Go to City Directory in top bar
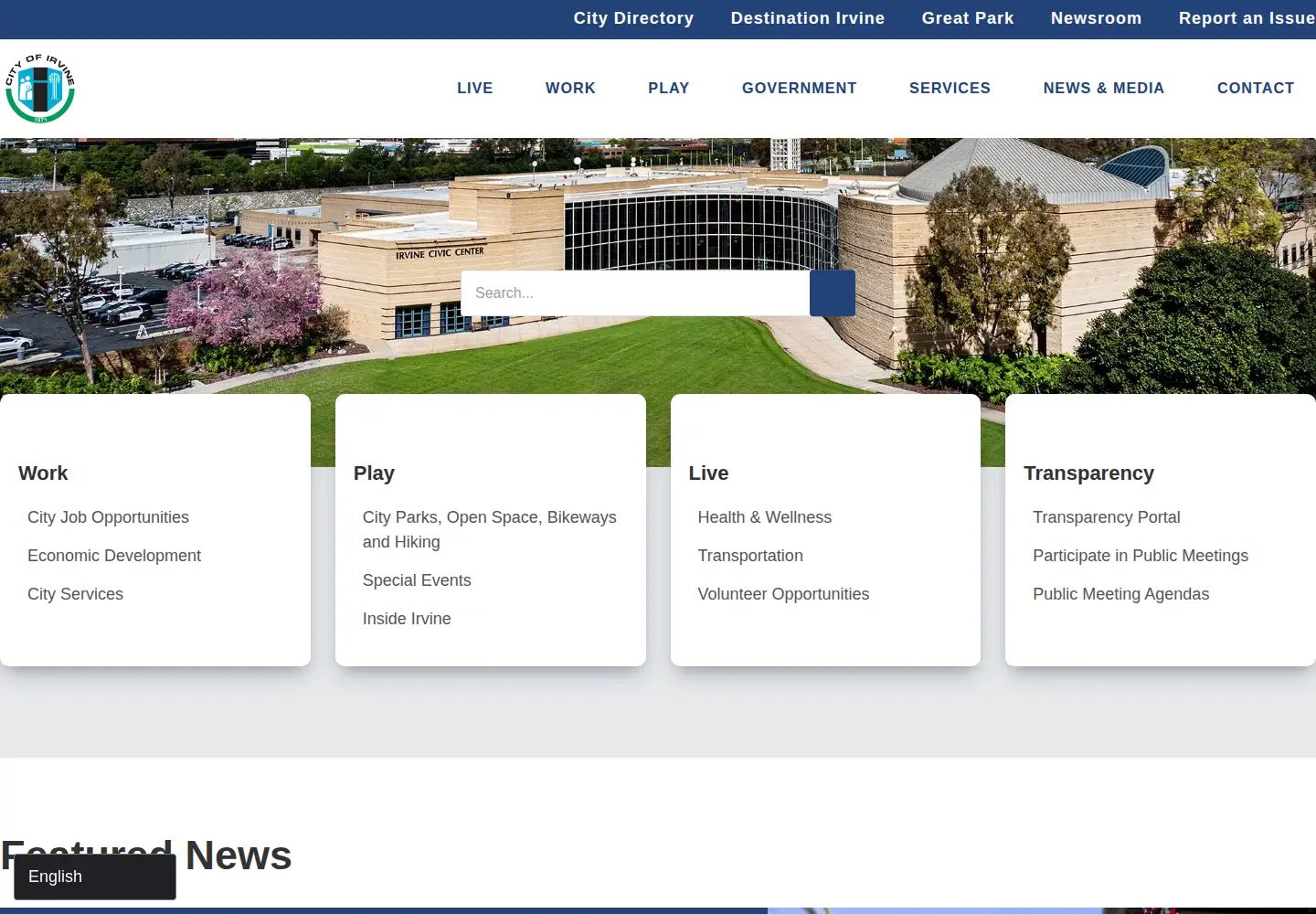 click(633, 18)
